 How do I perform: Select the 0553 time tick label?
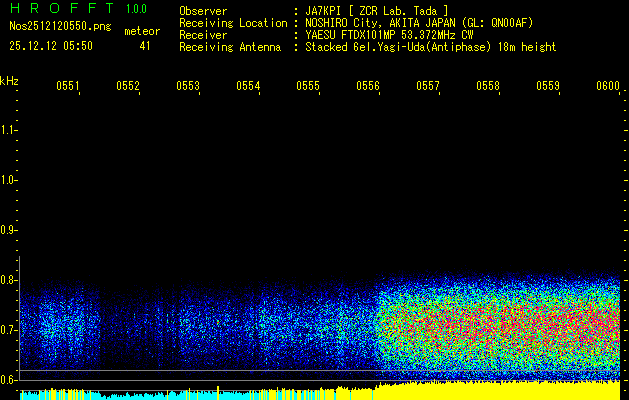click(x=188, y=87)
